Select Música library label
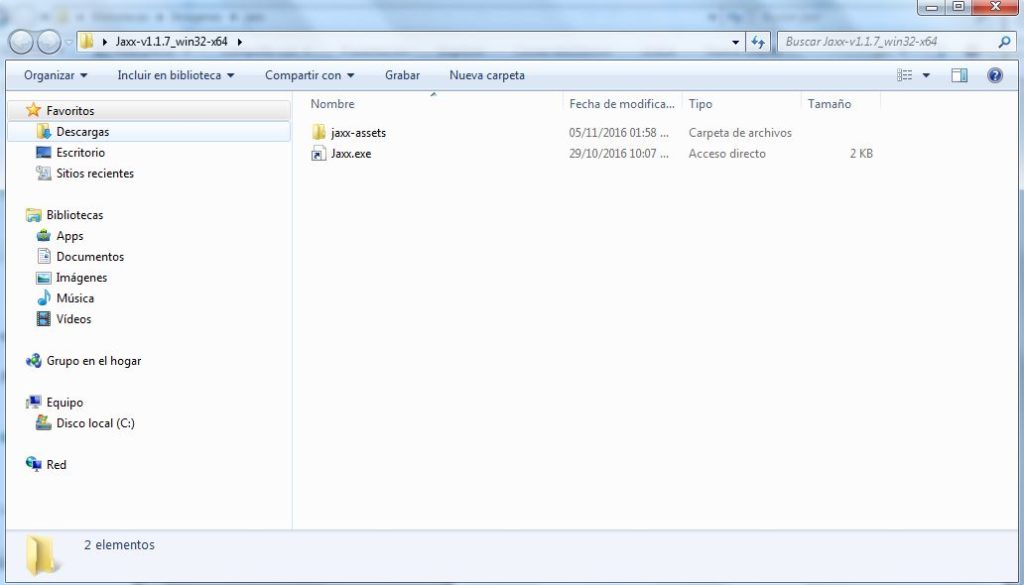Screen dimensions: 1024x585 [x=75, y=298]
